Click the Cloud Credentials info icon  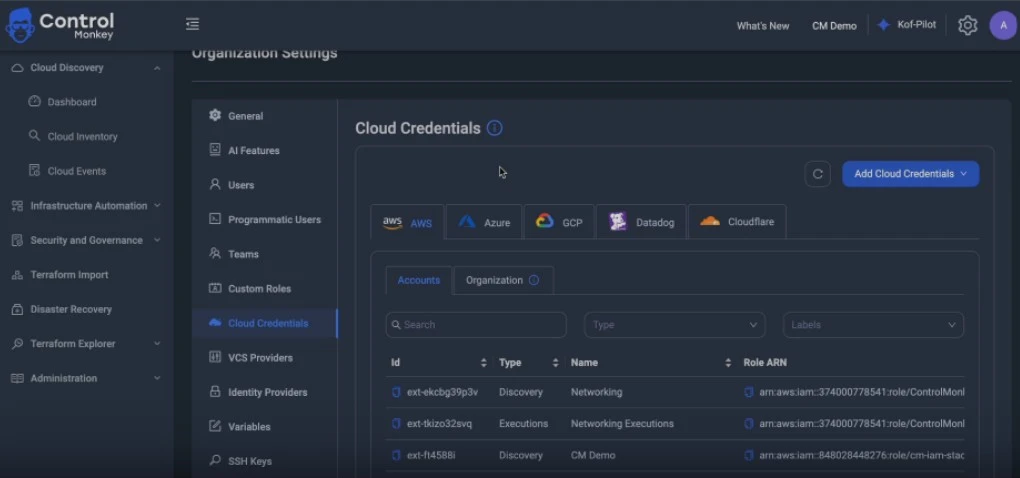494,128
